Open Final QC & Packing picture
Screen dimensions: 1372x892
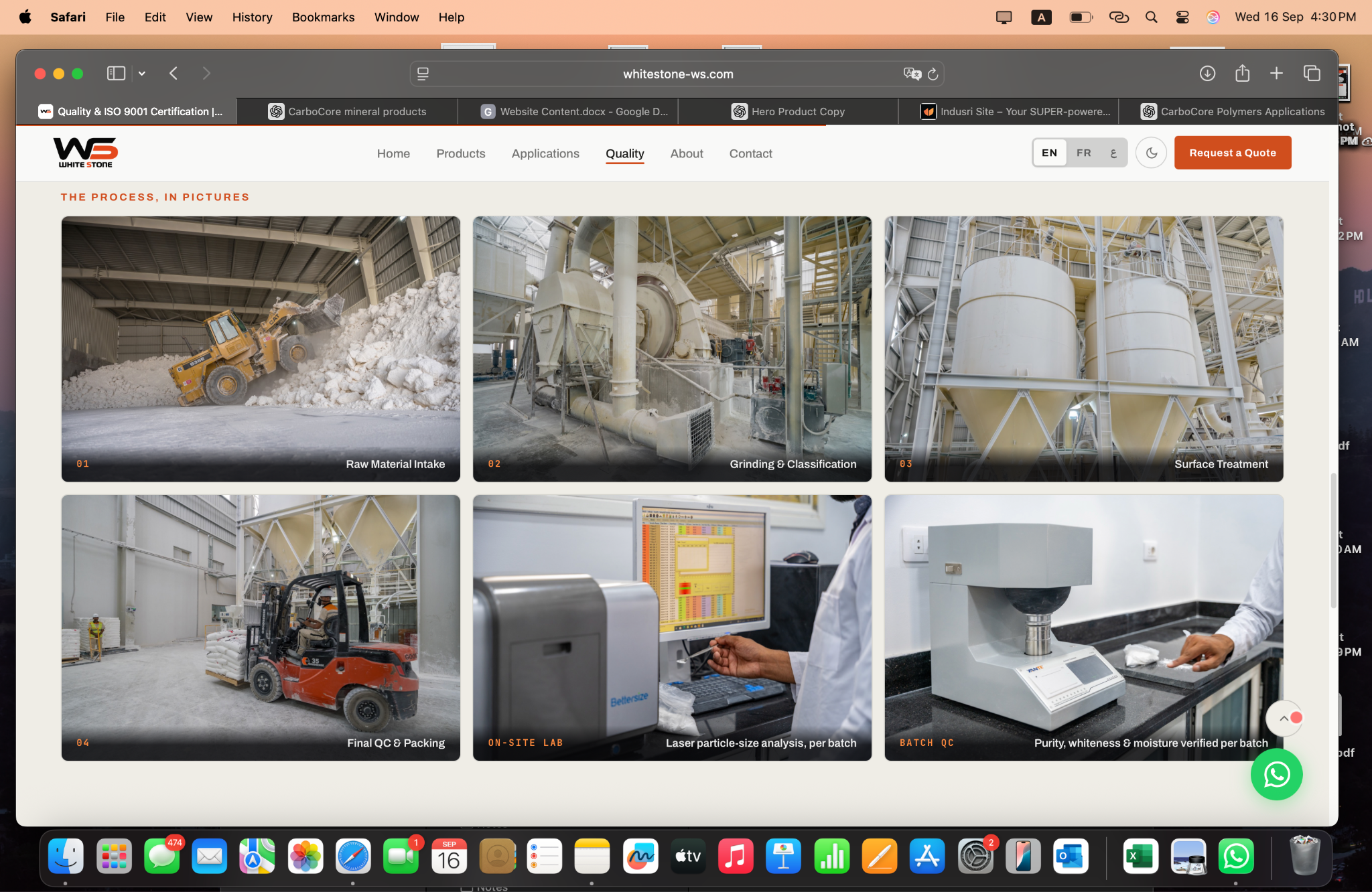[x=261, y=627]
